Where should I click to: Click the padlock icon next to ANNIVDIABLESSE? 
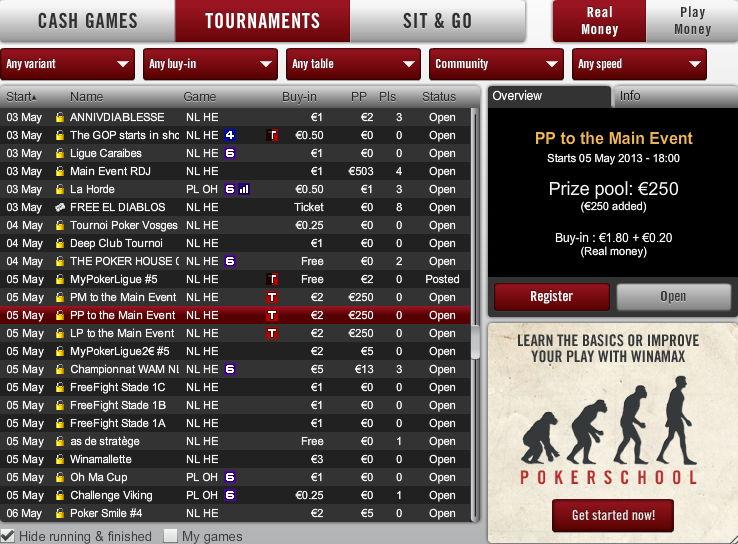pyautogui.click(x=60, y=117)
